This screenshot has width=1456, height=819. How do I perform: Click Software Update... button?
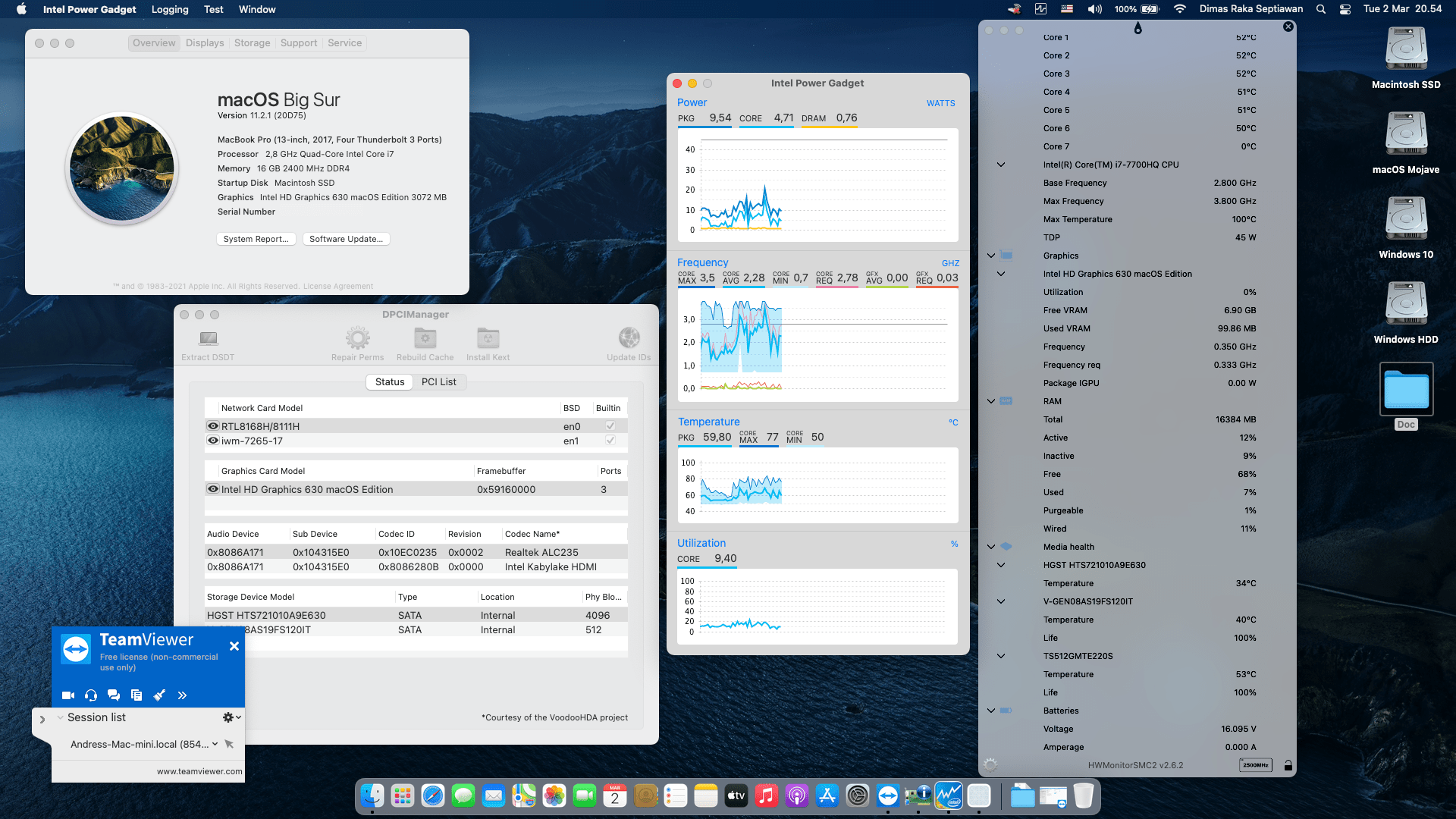(x=347, y=239)
